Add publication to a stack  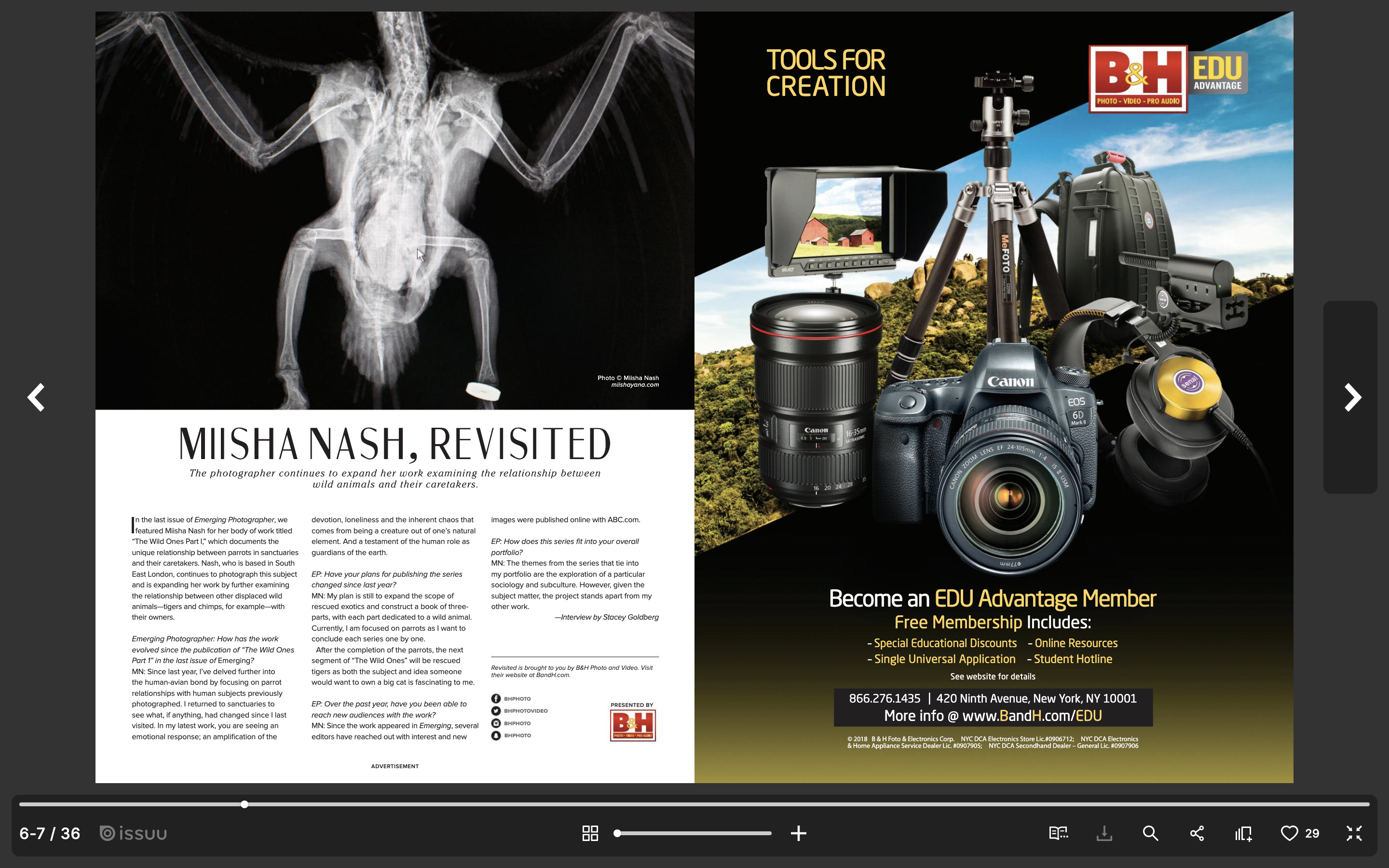[x=1243, y=833]
